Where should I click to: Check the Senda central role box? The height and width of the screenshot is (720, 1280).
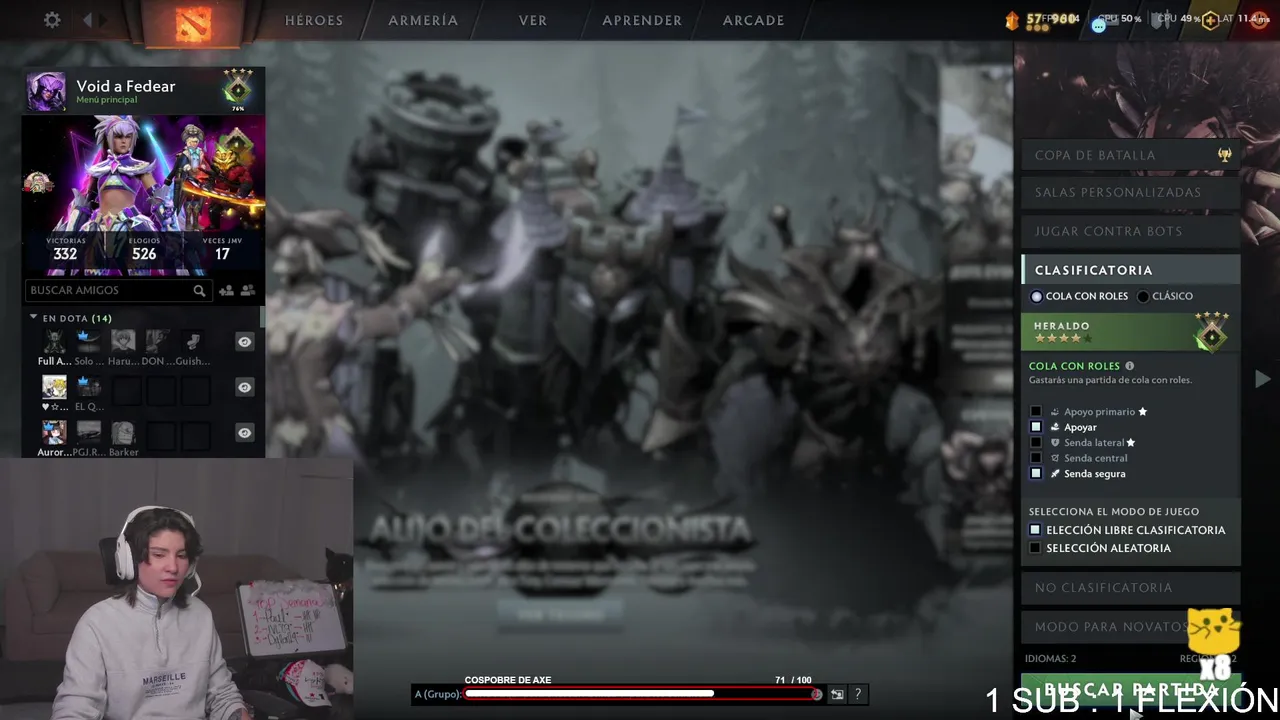1036,458
